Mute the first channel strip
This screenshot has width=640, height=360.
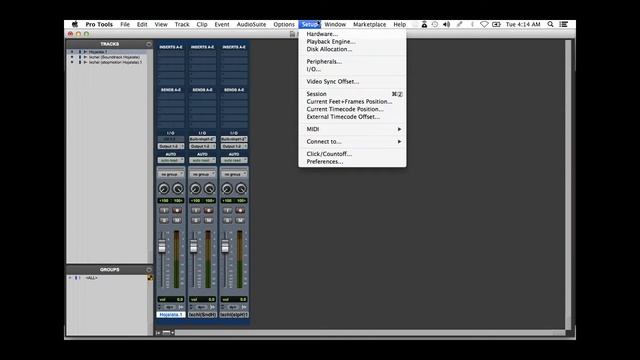(177, 220)
